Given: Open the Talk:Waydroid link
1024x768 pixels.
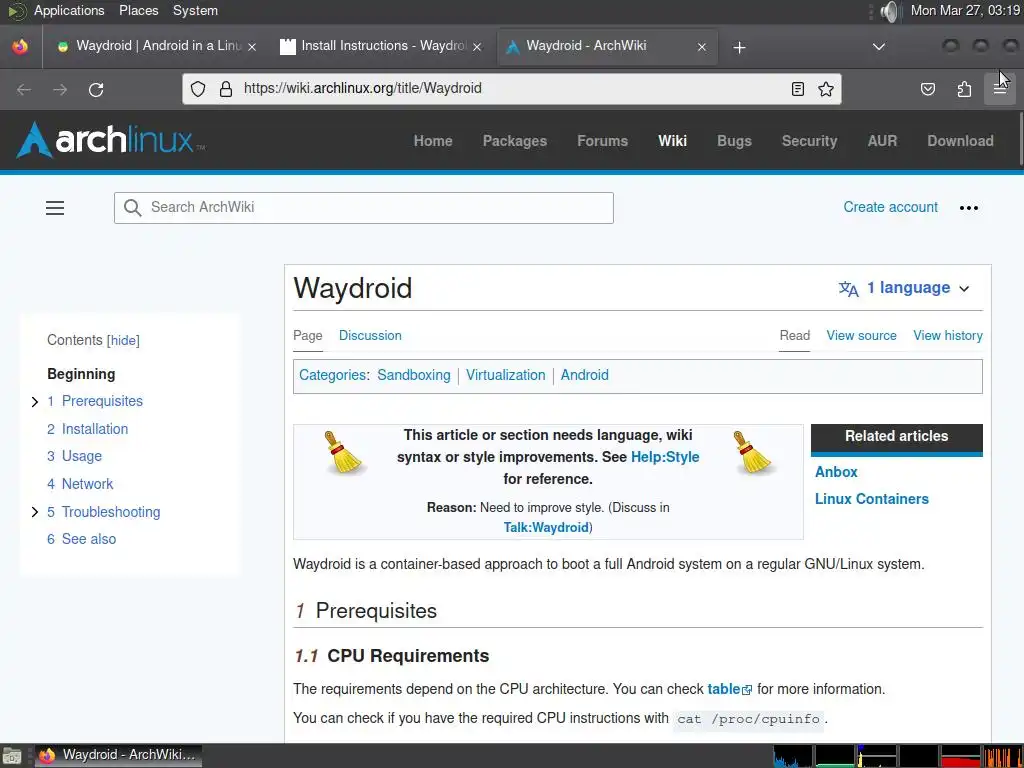Looking at the screenshot, I should (546, 528).
